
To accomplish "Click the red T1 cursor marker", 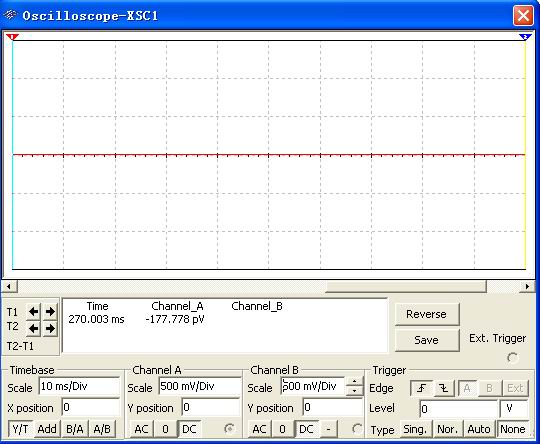I will (12, 37).
